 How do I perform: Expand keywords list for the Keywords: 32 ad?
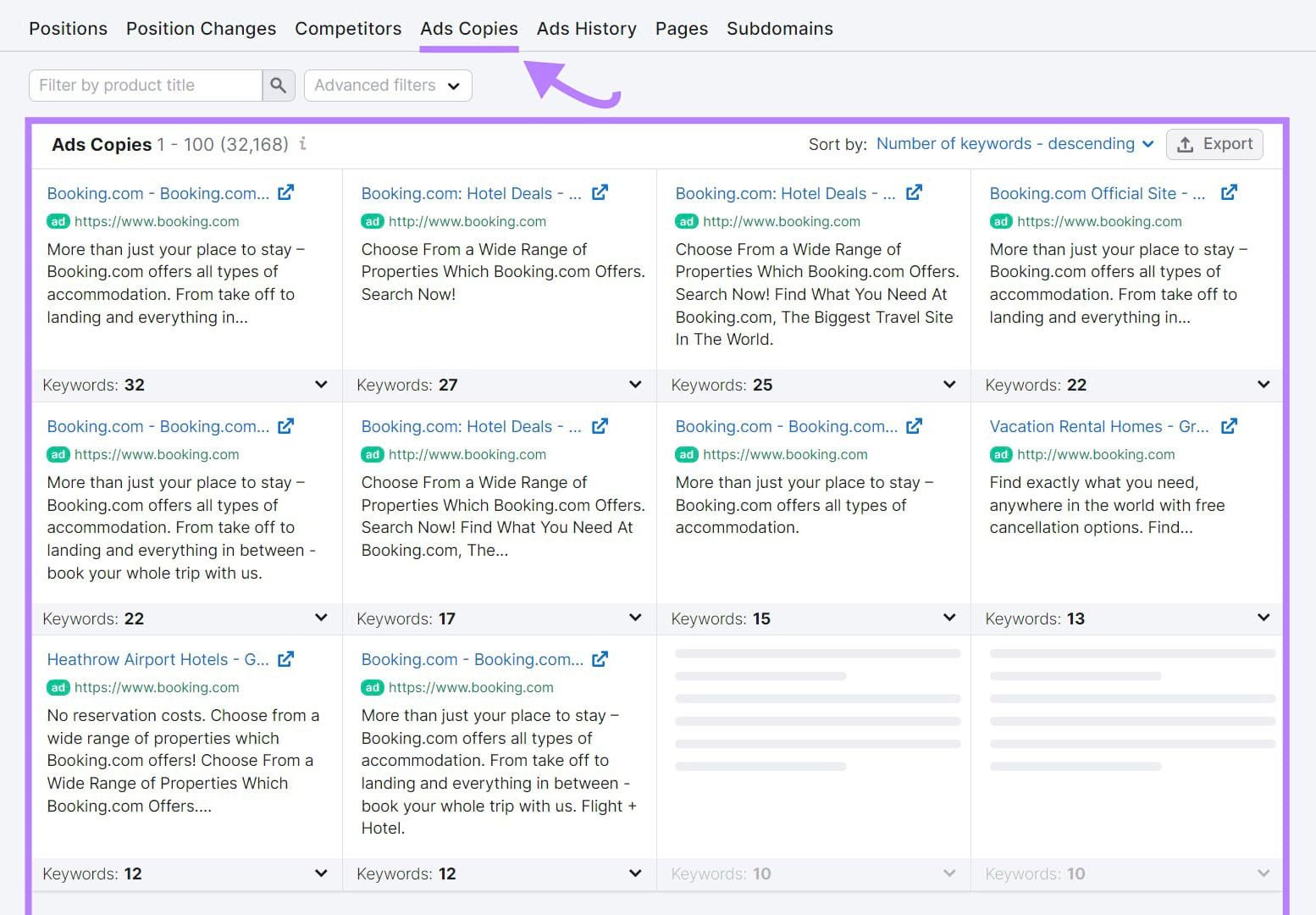321,385
